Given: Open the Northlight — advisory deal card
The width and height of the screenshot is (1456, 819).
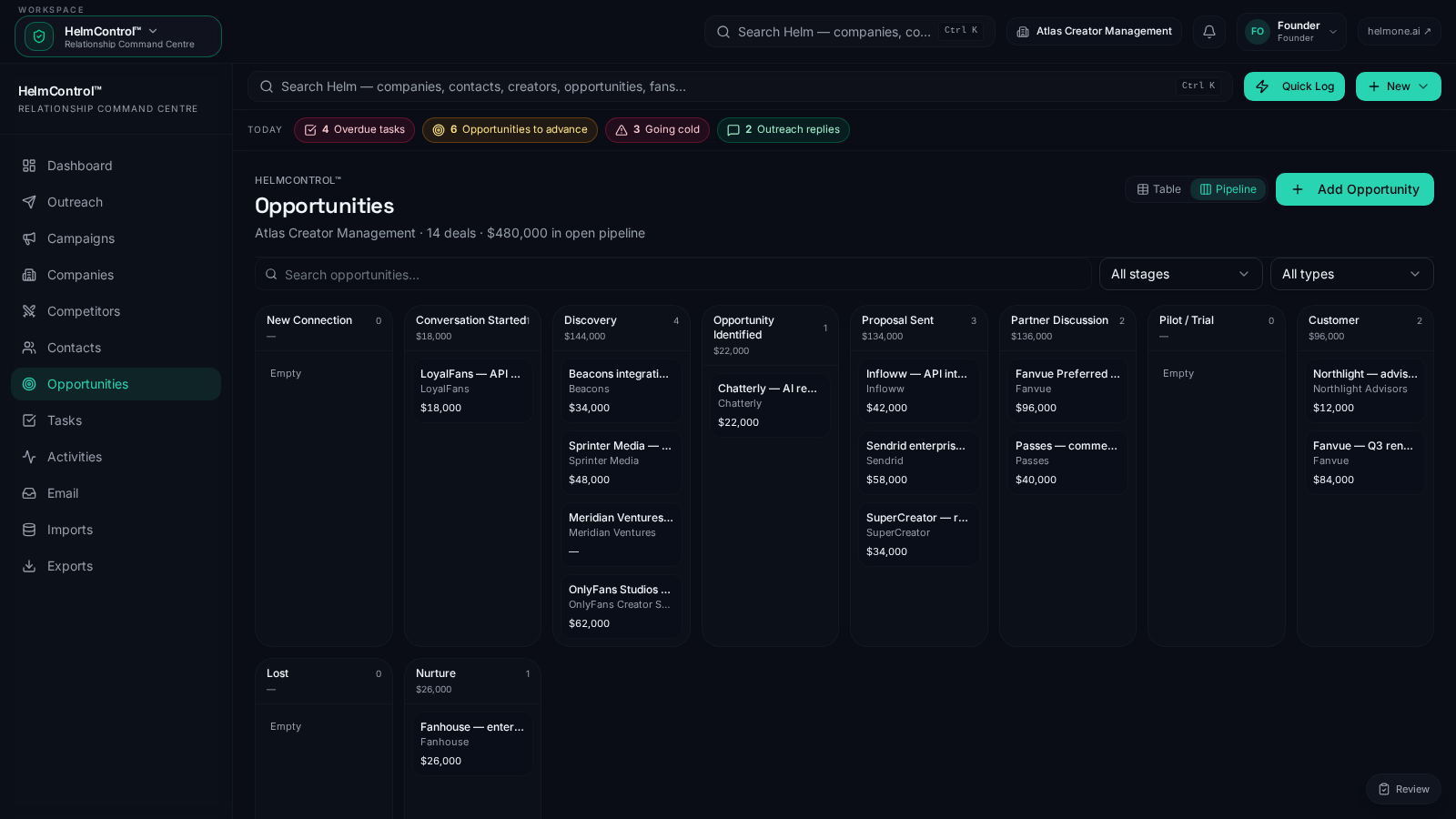Looking at the screenshot, I should pos(1365,390).
